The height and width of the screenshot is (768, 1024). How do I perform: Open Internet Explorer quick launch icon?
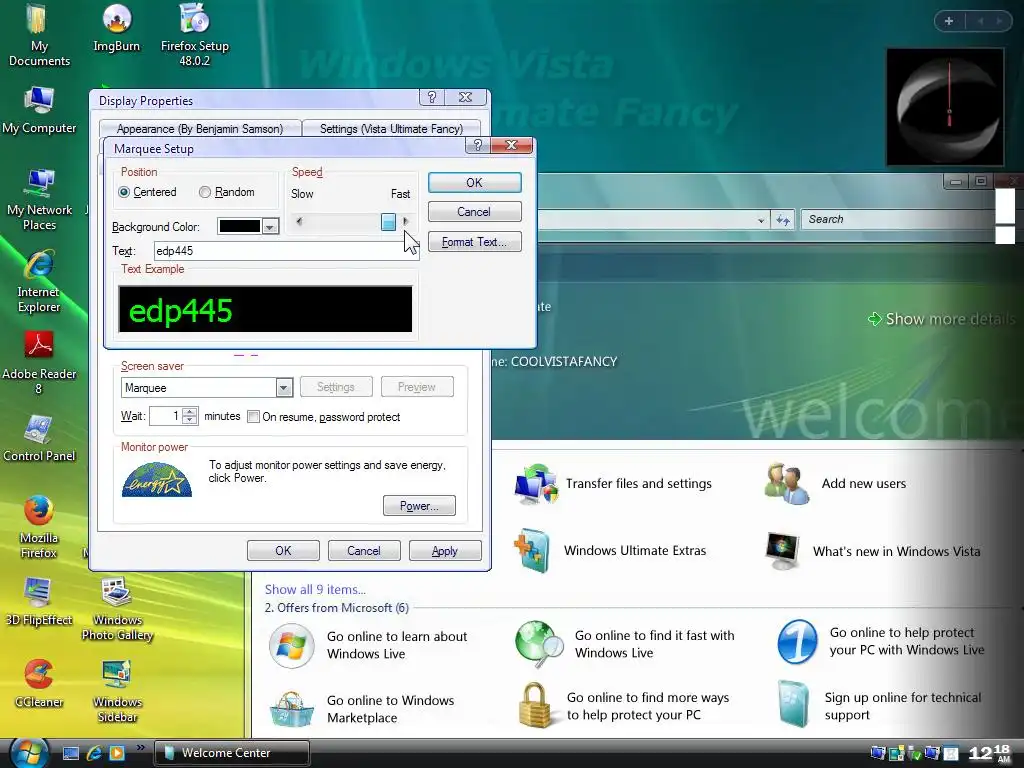coord(94,753)
